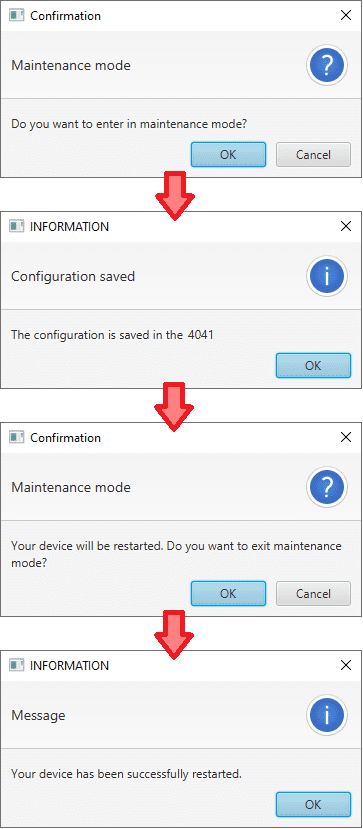Image resolution: width=363 pixels, height=829 pixels.
Task: Click the app icon in the Configuration saved window title
Action: click(17, 226)
